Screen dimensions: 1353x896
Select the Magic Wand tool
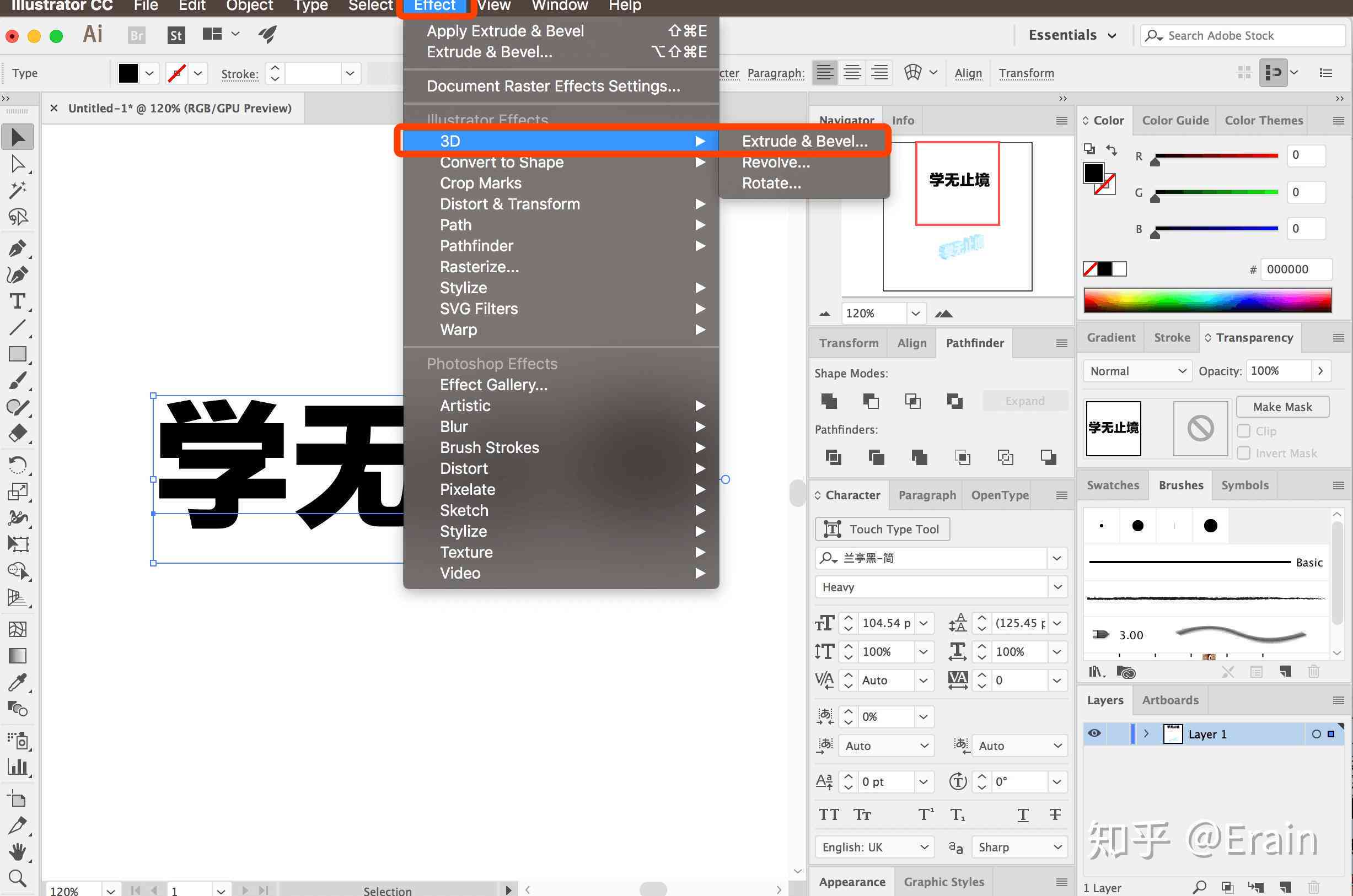click(x=18, y=190)
